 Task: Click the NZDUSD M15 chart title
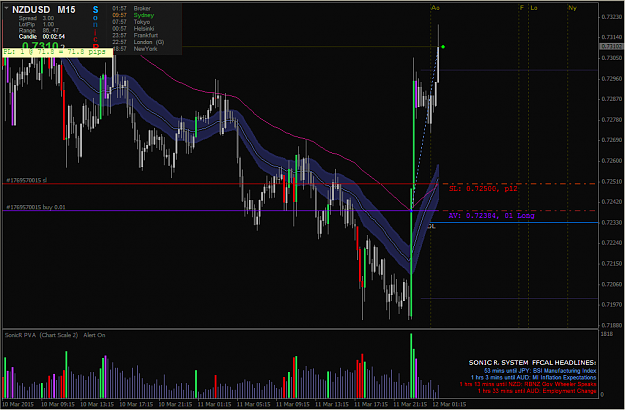click(x=43, y=10)
